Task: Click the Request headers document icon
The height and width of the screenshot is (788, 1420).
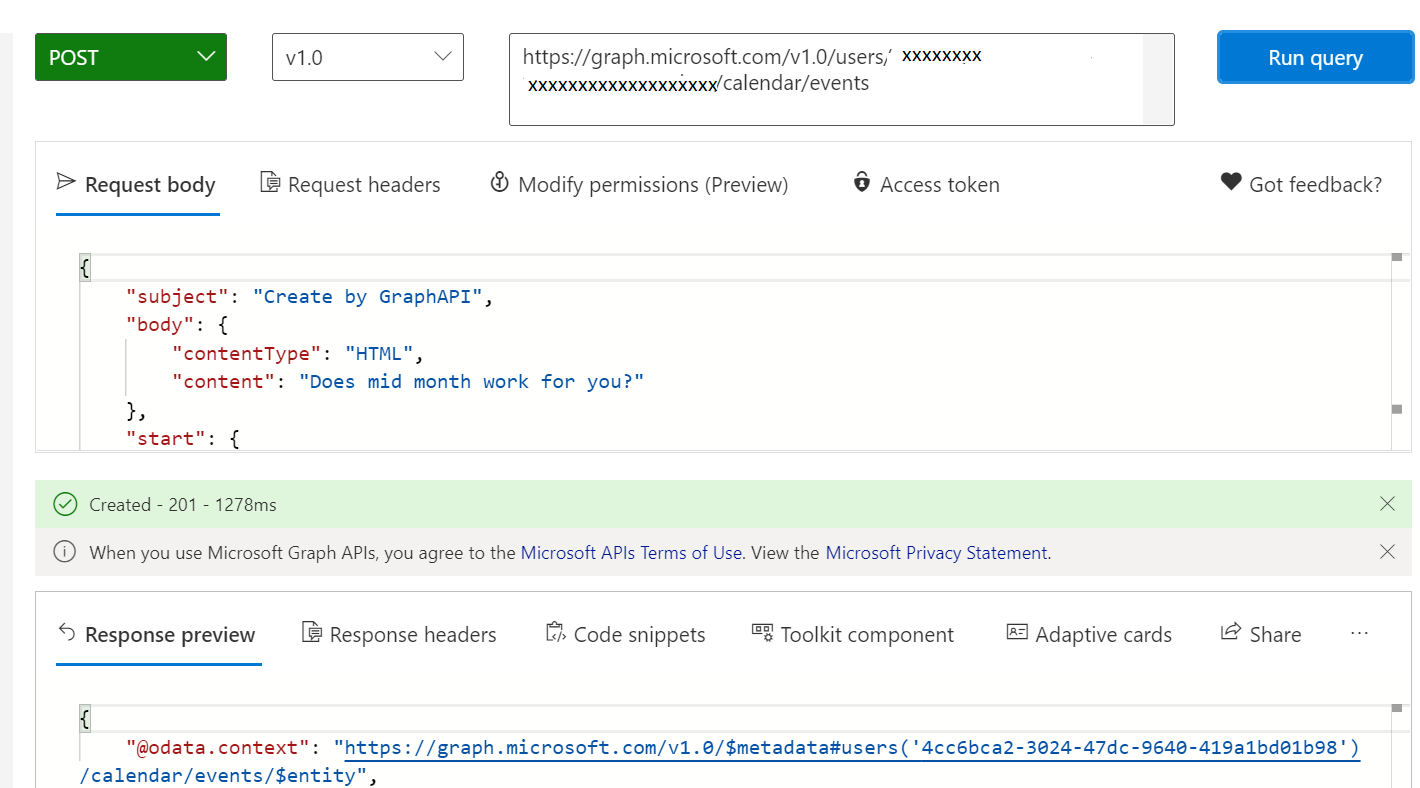Action: click(x=270, y=183)
